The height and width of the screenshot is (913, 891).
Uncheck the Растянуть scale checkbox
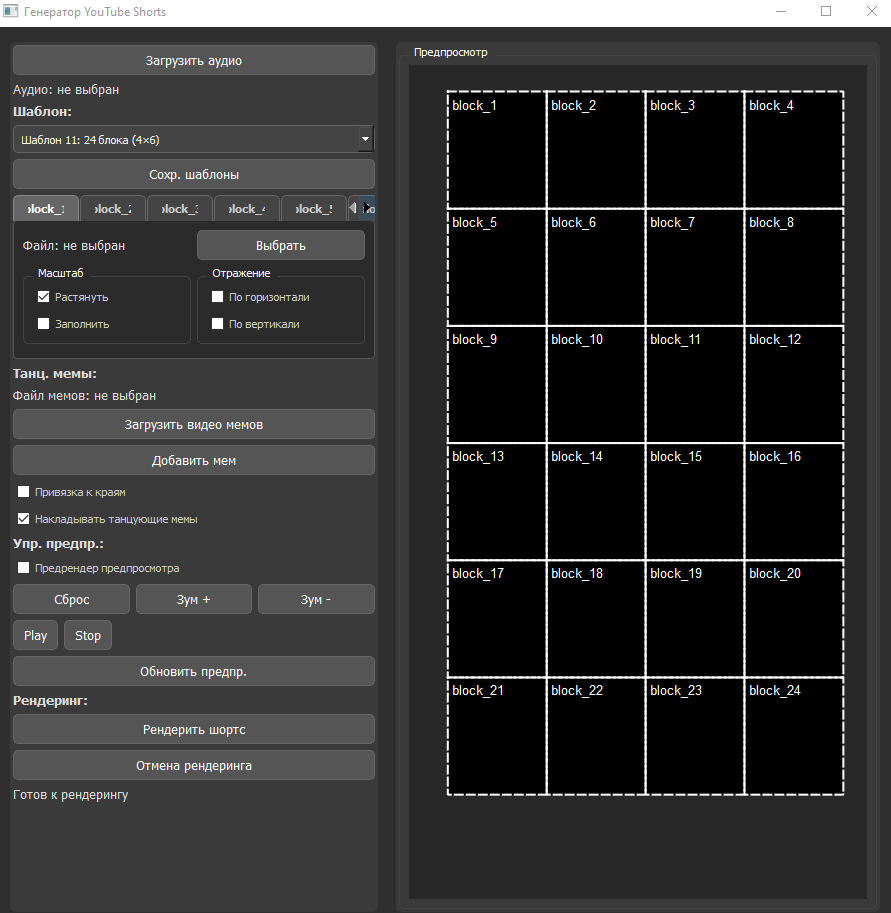click(44, 297)
